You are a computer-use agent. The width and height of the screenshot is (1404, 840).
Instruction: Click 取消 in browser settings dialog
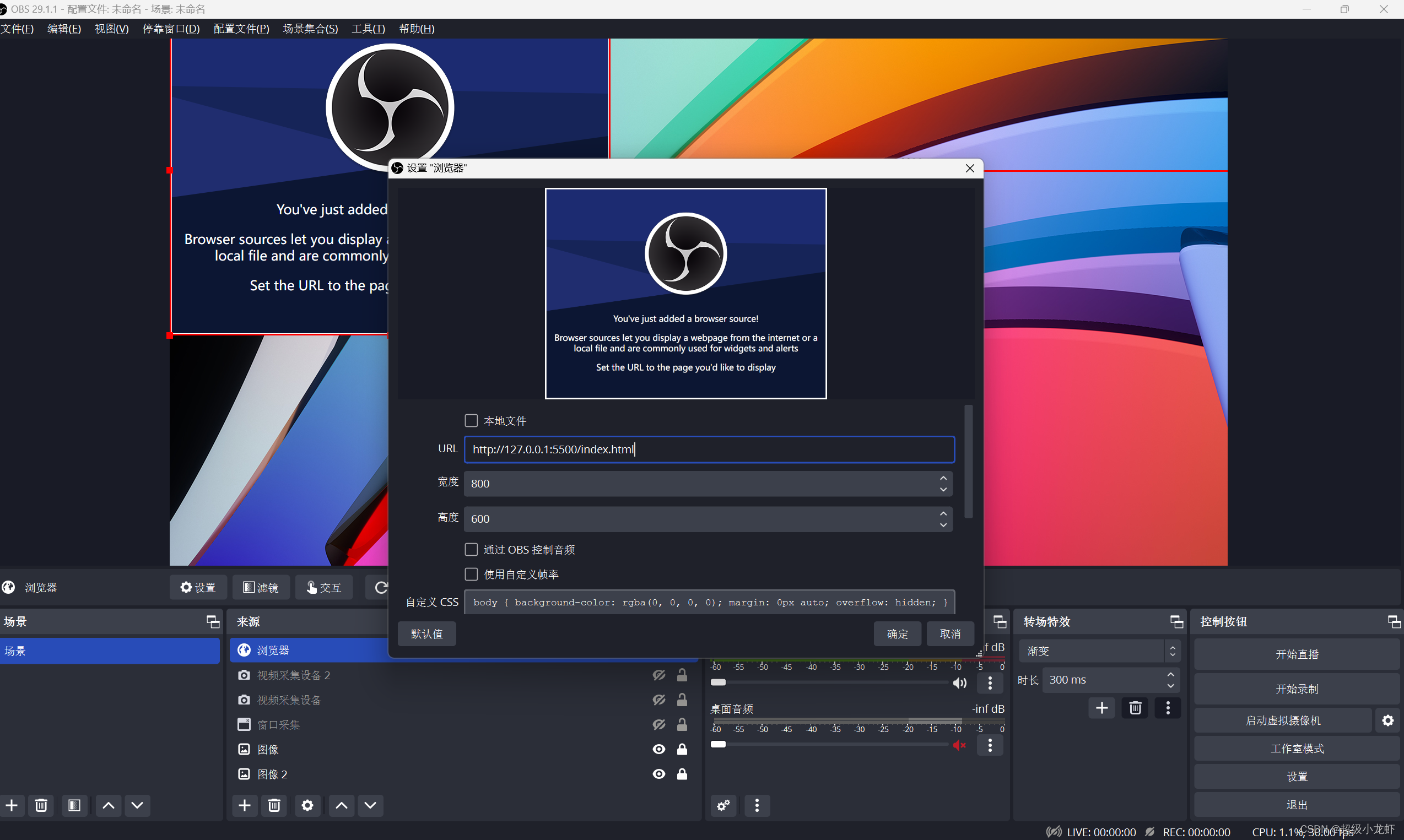(950, 634)
